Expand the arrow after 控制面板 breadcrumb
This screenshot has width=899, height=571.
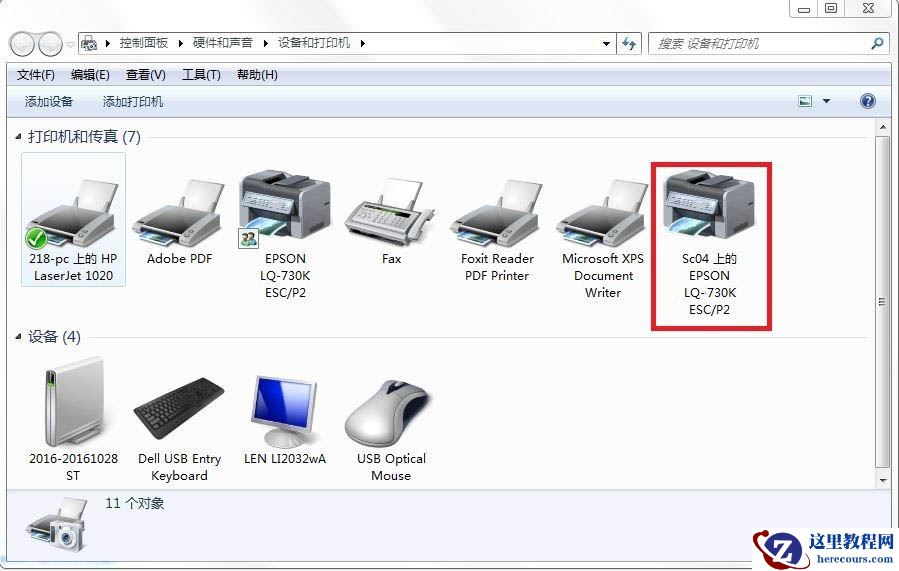[181, 43]
